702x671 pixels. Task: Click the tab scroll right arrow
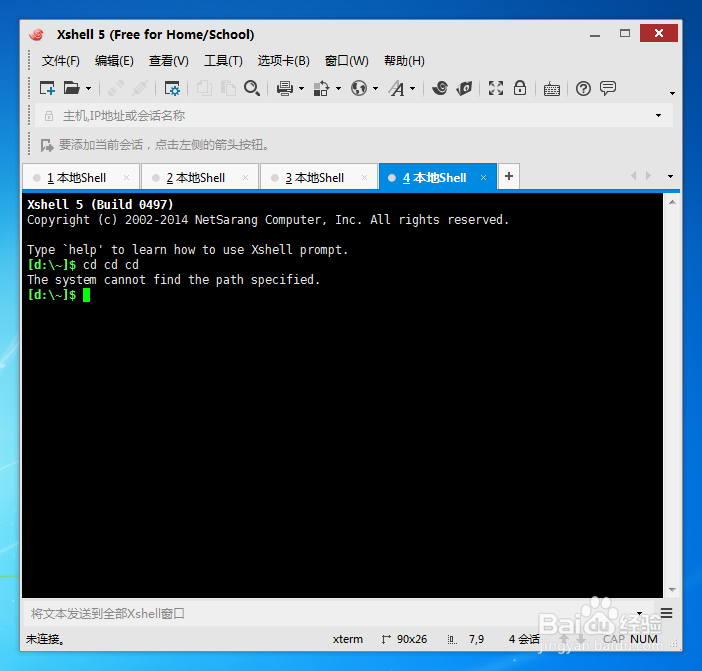tap(648, 176)
